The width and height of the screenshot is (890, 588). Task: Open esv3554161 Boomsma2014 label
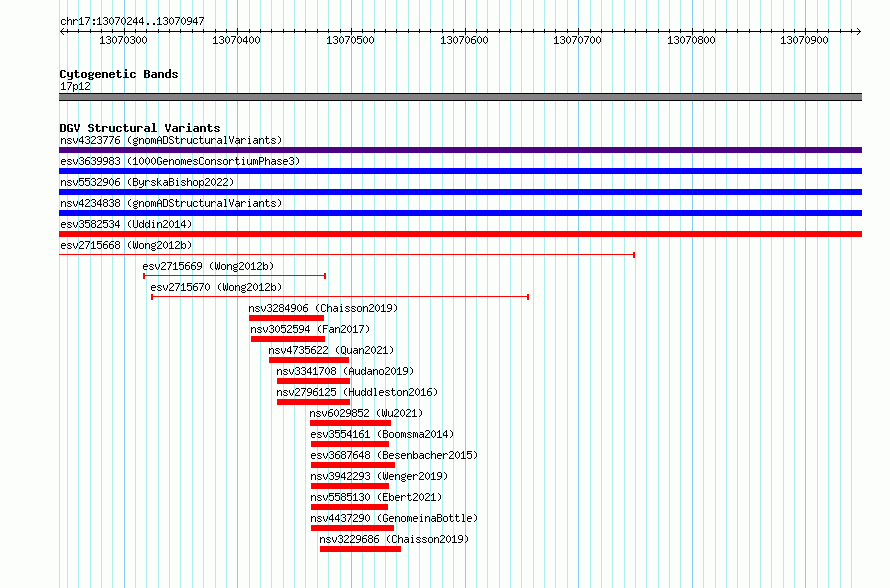pos(382,434)
